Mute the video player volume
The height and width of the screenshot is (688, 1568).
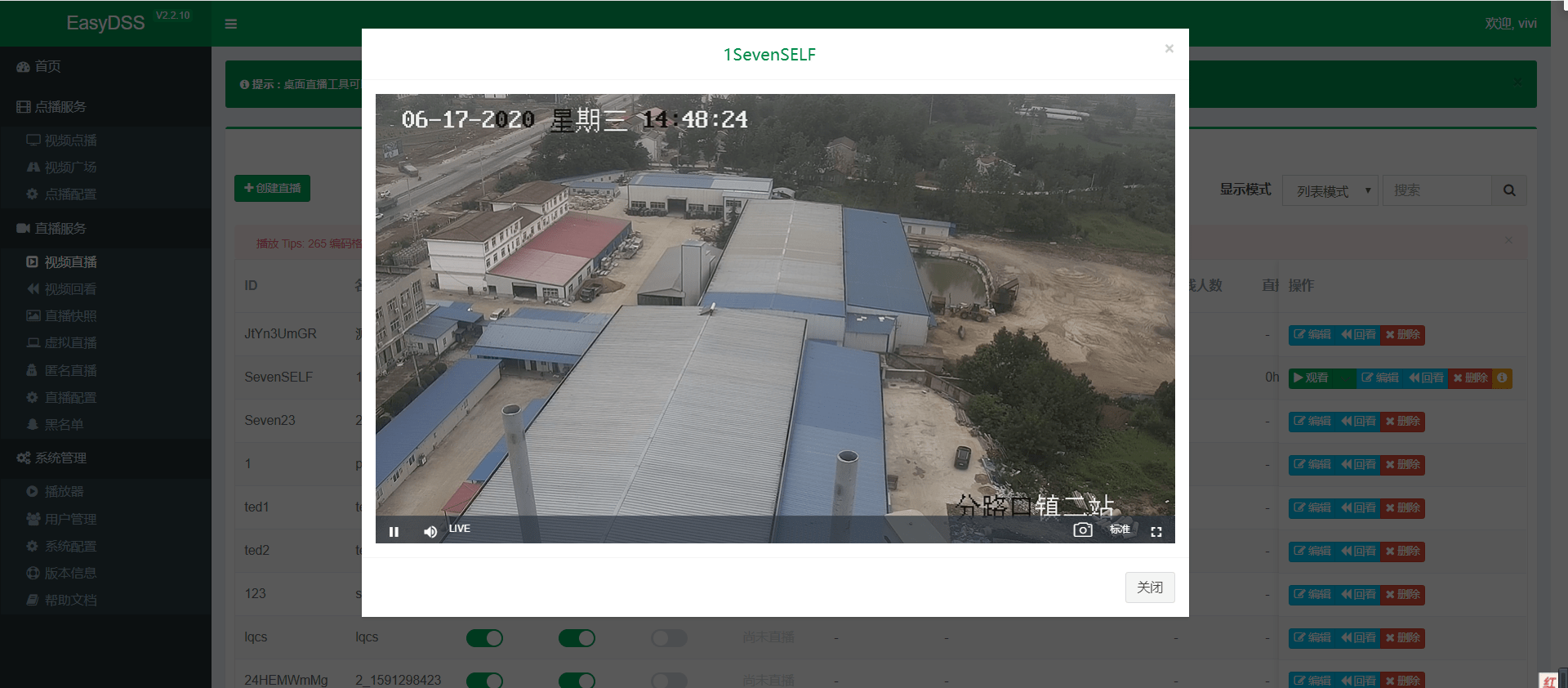(x=430, y=531)
